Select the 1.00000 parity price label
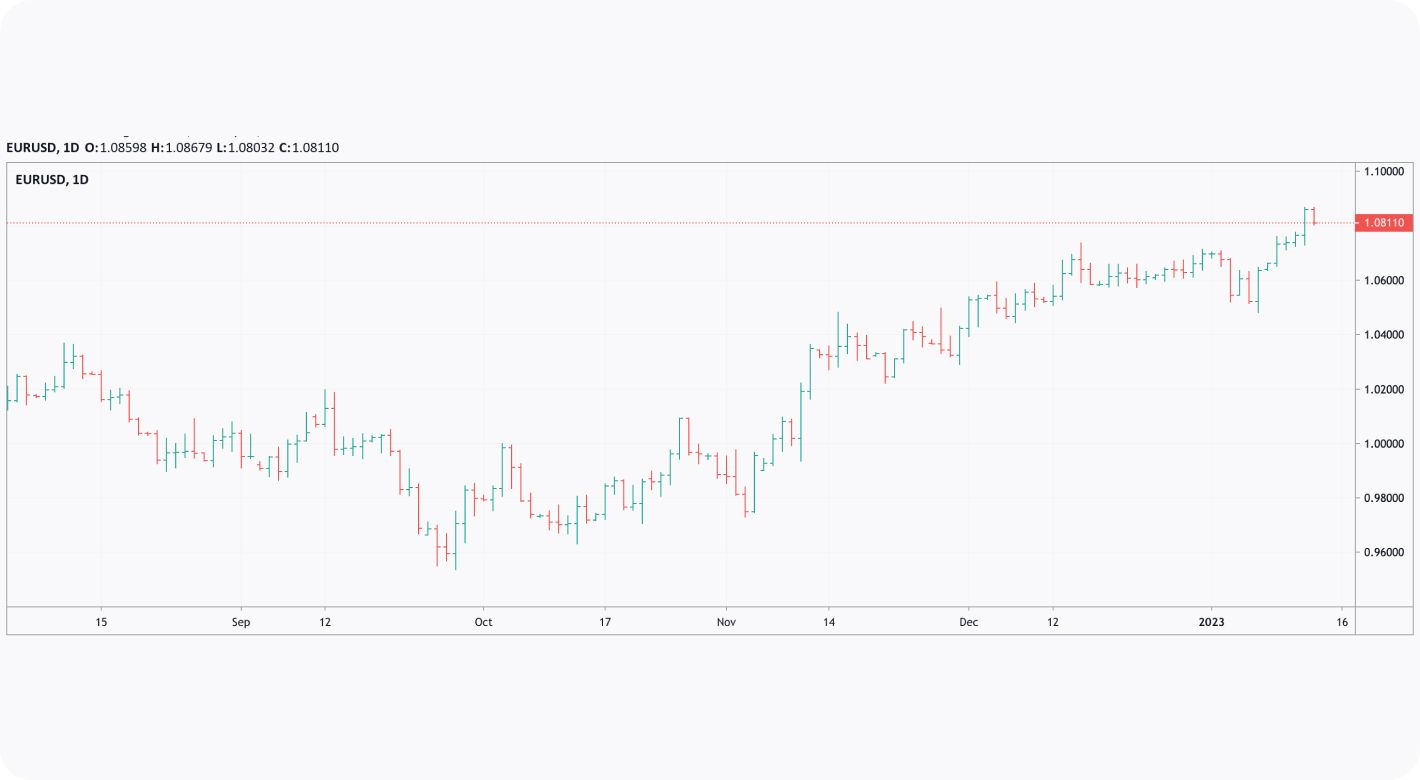 click(1384, 444)
